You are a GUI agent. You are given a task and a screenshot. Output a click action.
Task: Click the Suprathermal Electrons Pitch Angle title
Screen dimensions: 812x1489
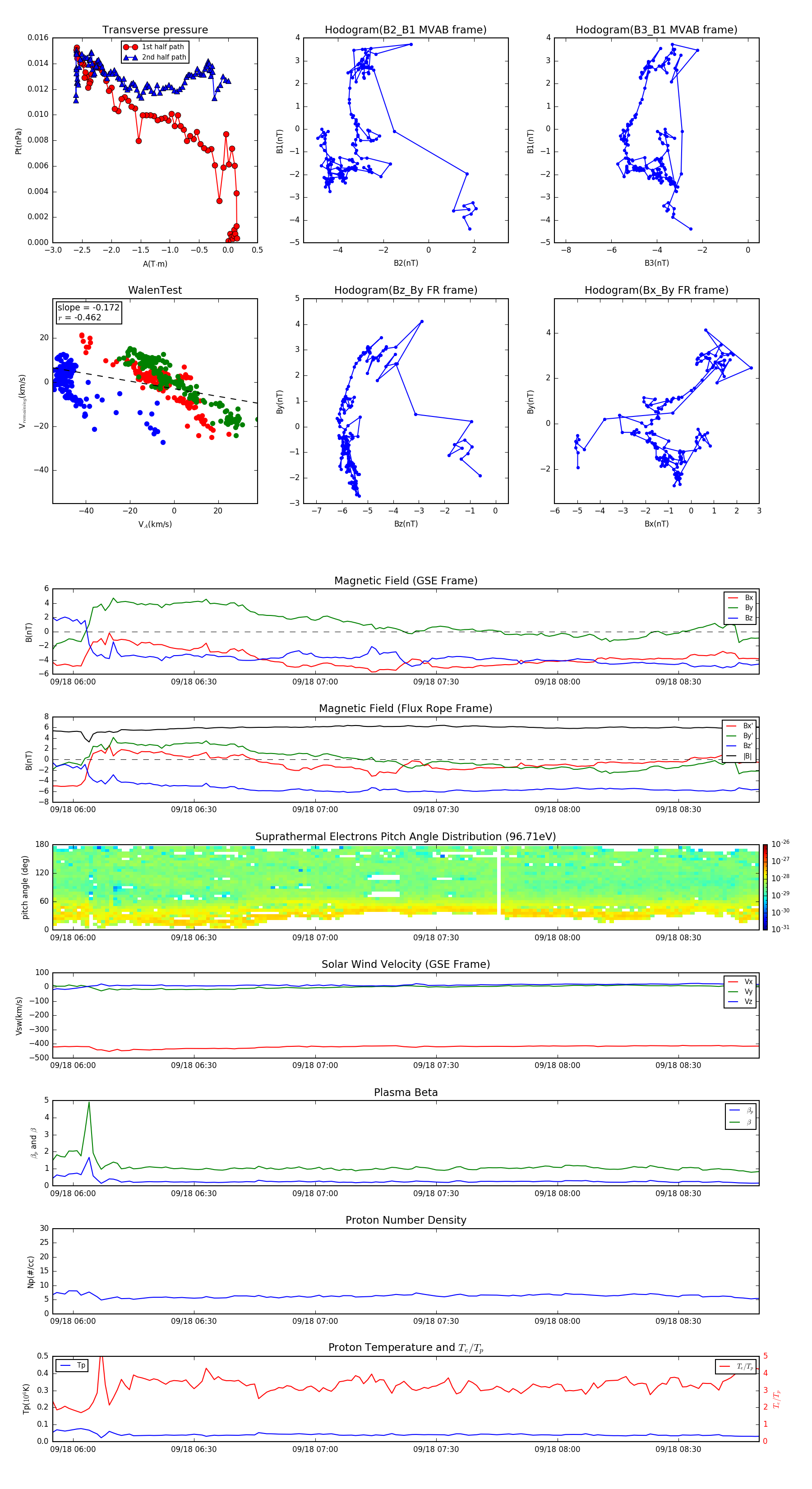coord(406,837)
